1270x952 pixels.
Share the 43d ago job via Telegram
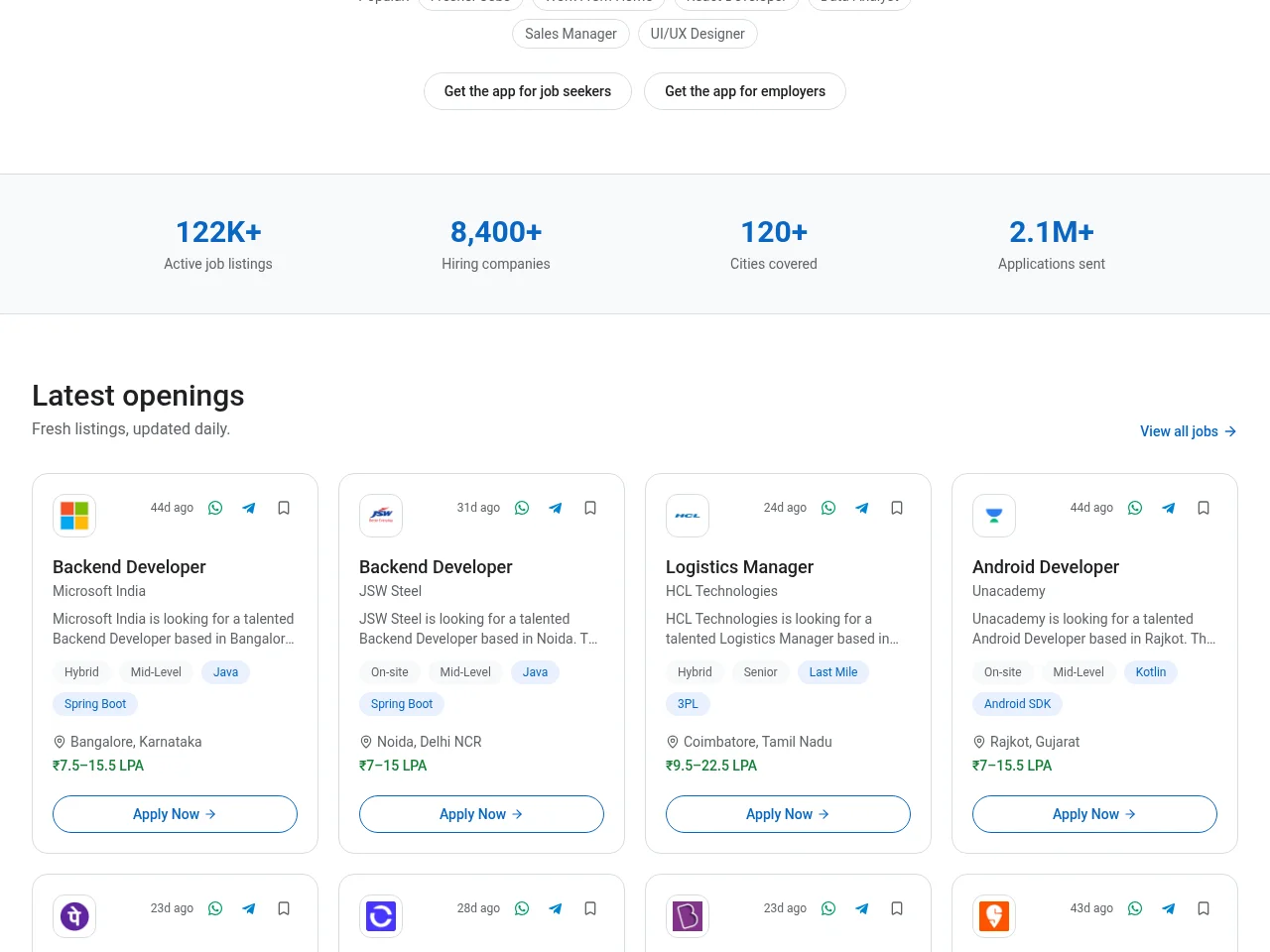pos(1169,908)
